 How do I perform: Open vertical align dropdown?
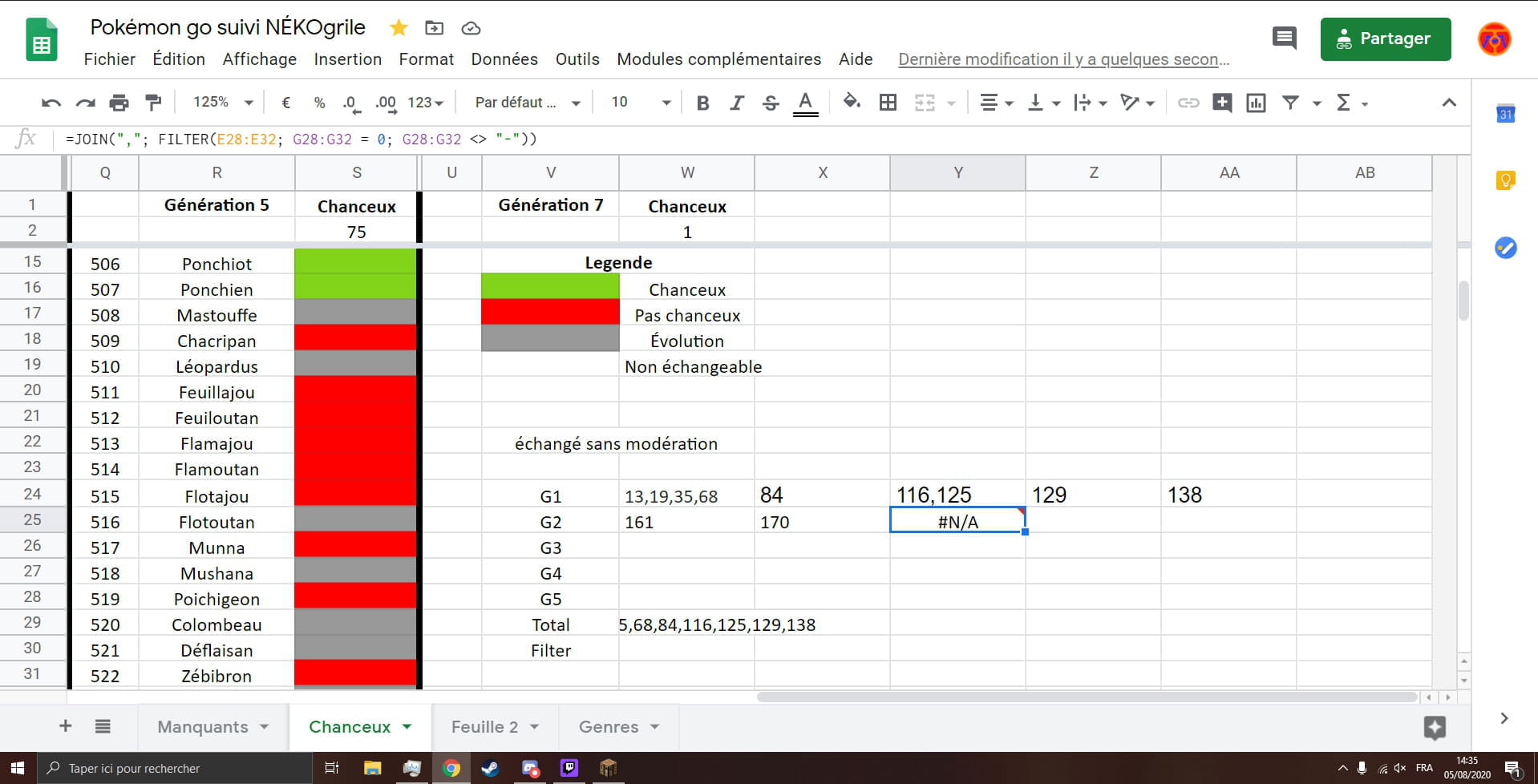1044,103
